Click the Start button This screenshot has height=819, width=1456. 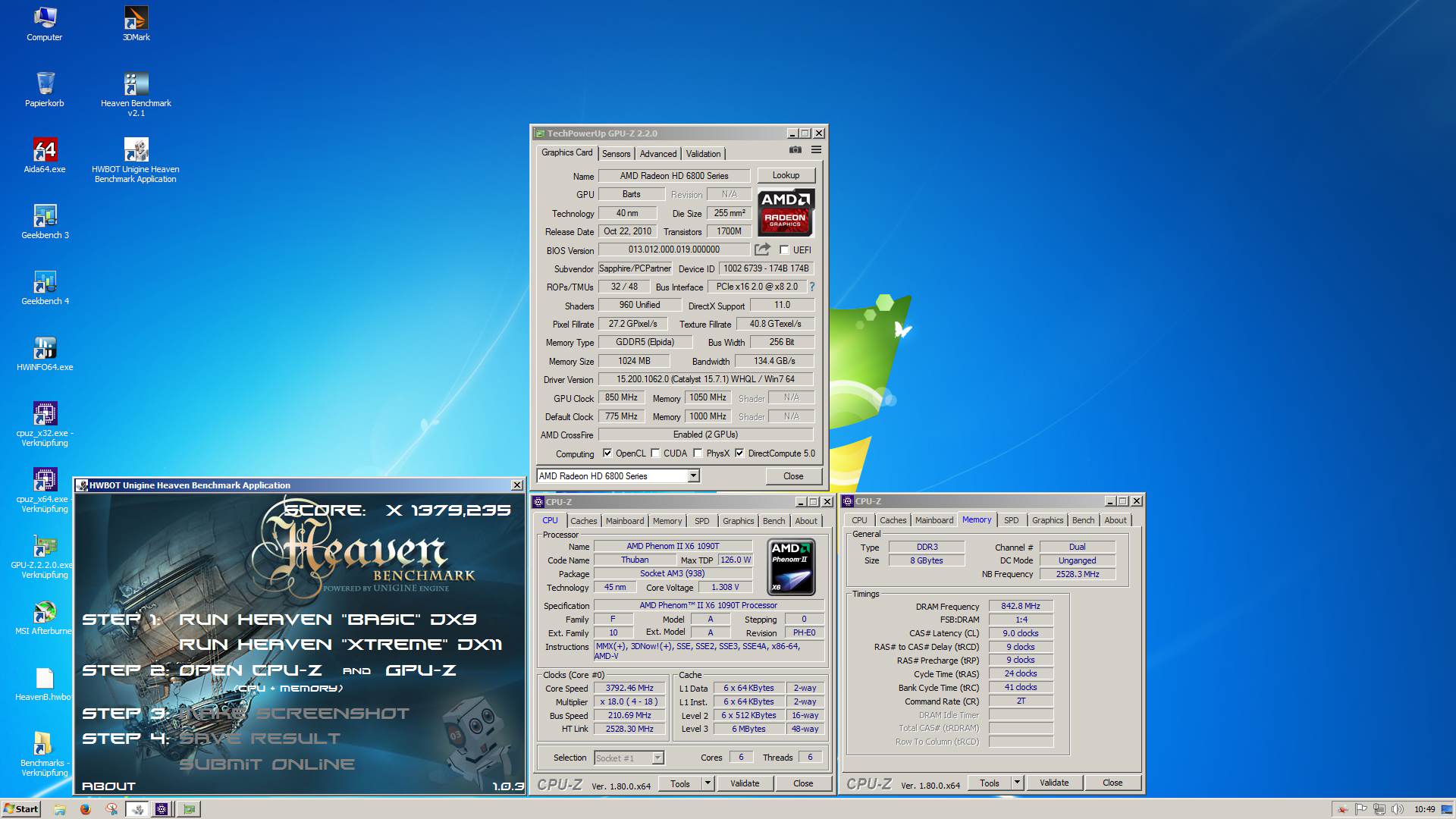[x=20, y=809]
